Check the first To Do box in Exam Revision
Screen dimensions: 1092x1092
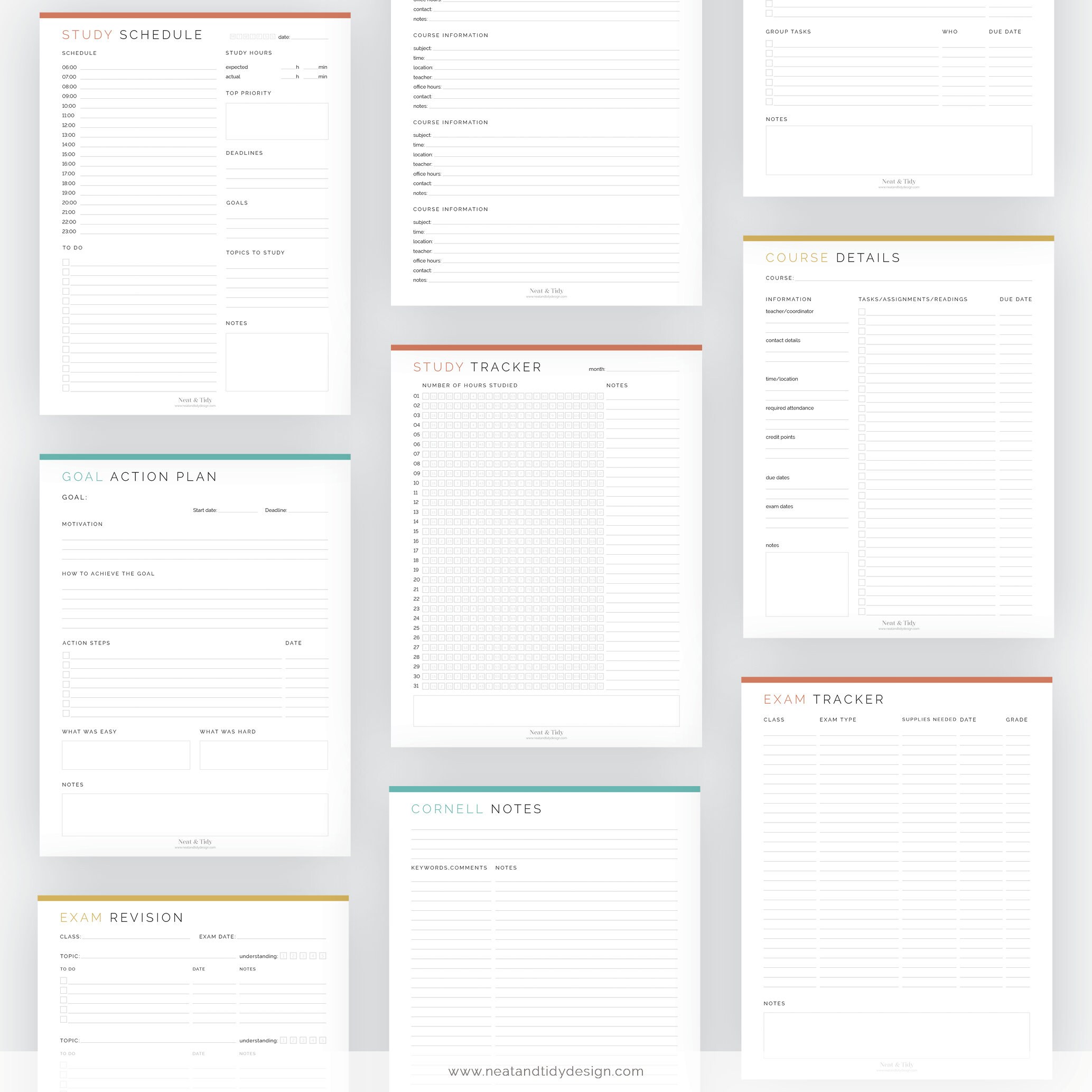63,981
